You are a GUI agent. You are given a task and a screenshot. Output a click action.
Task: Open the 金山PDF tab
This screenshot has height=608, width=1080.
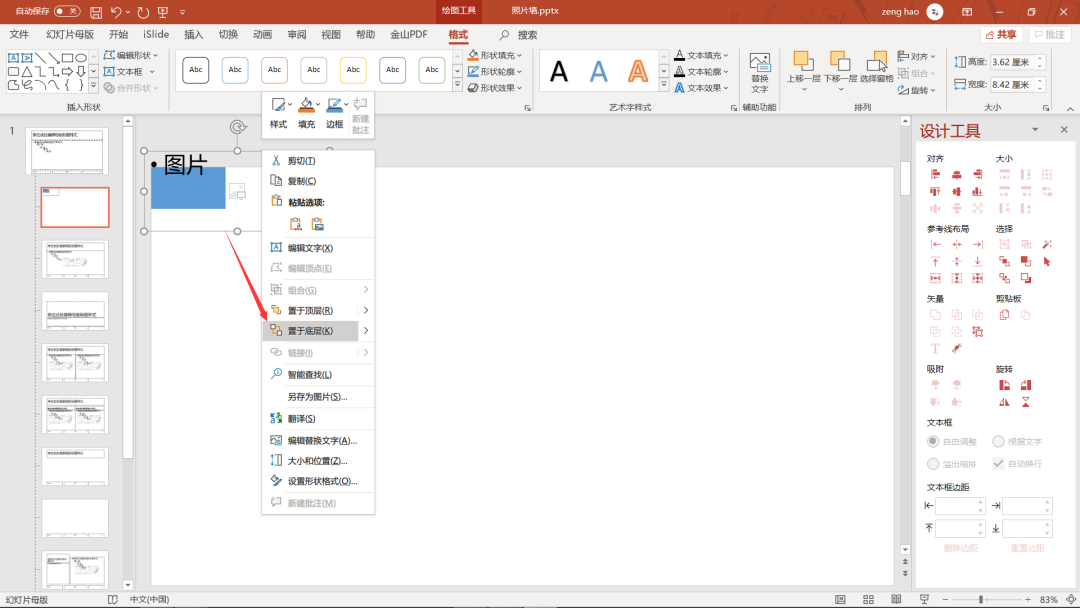click(x=409, y=34)
